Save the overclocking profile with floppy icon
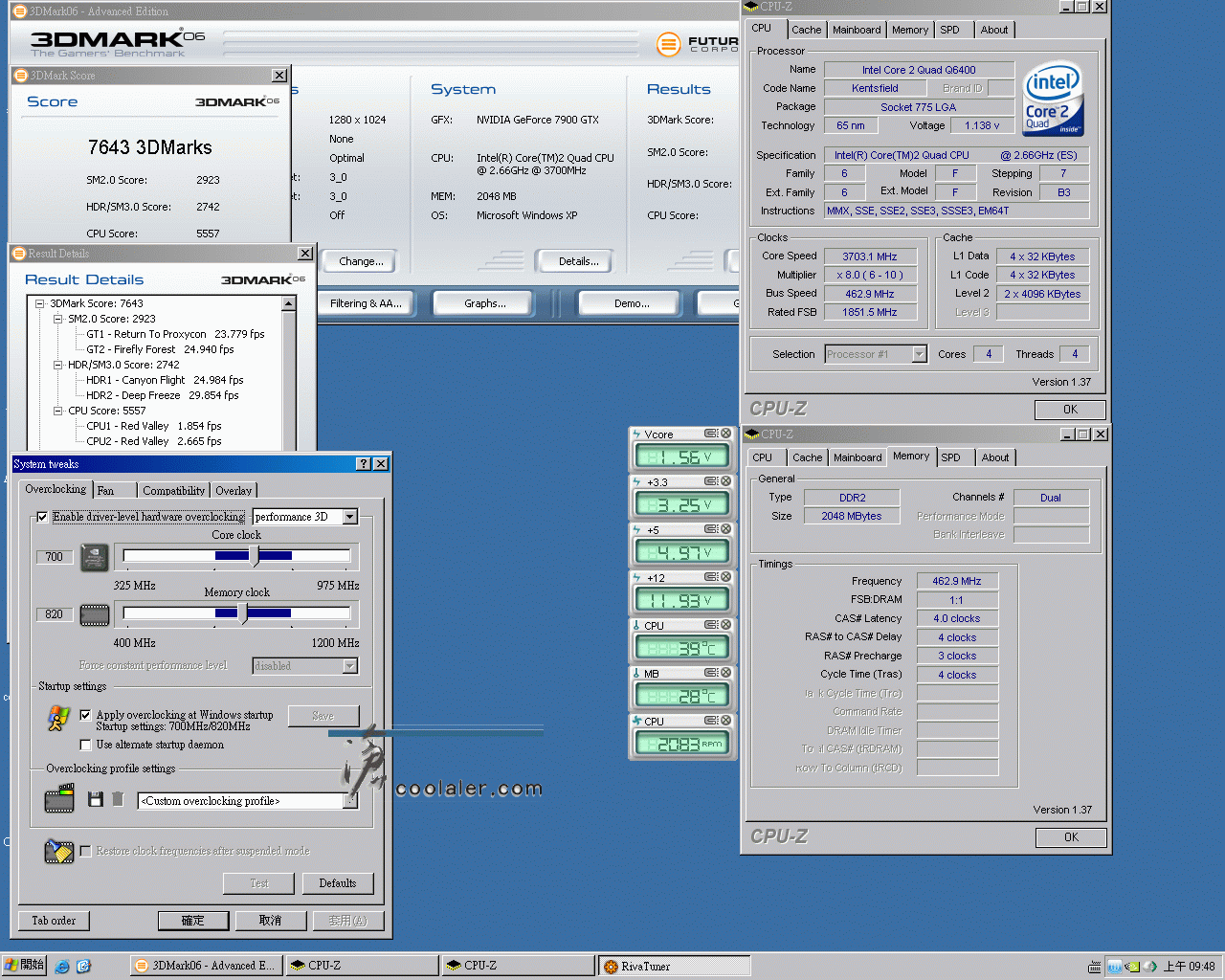Screen dimensions: 1225x980 pos(96,799)
